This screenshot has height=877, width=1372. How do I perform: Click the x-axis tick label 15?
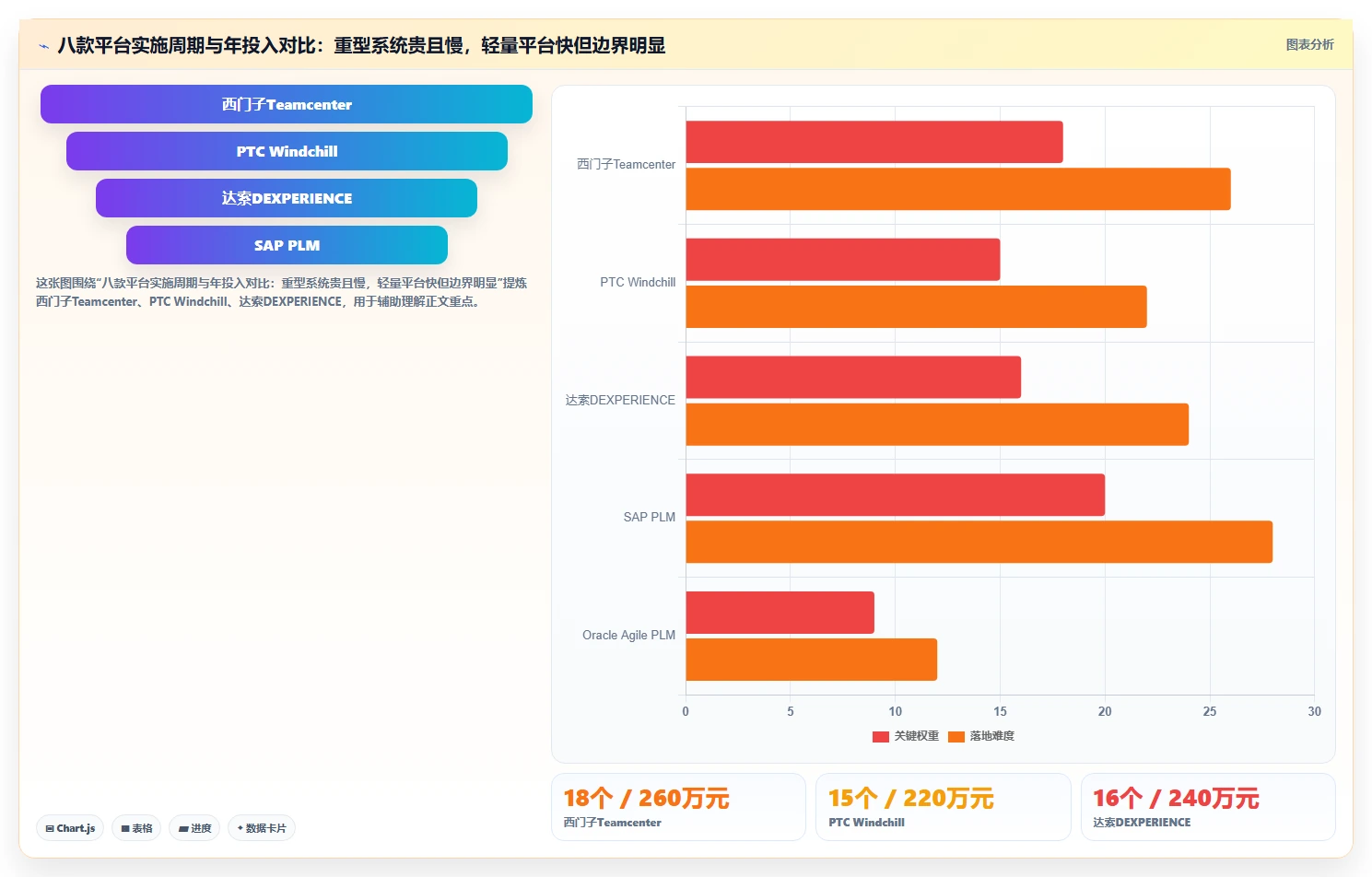tap(1000, 712)
